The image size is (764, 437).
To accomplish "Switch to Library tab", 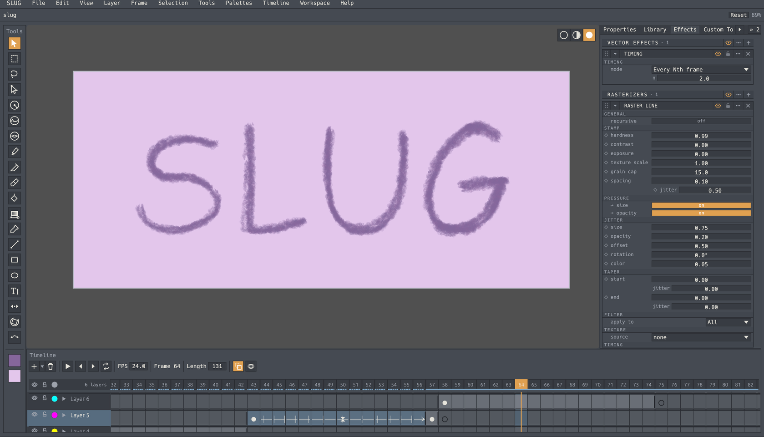I will [x=655, y=30].
